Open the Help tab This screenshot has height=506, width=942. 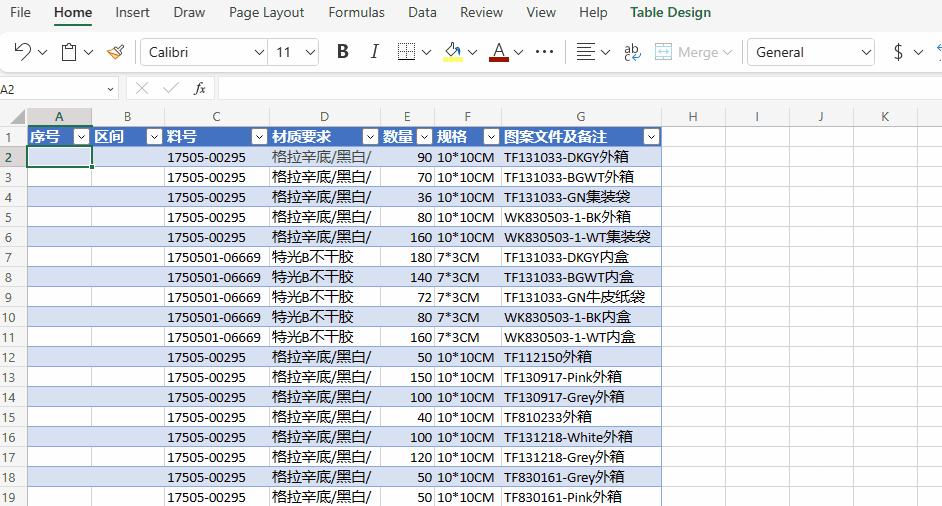point(593,13)
